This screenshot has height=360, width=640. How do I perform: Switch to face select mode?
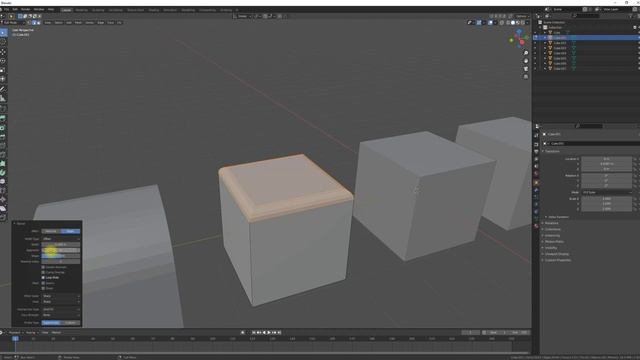coord(38,22)
